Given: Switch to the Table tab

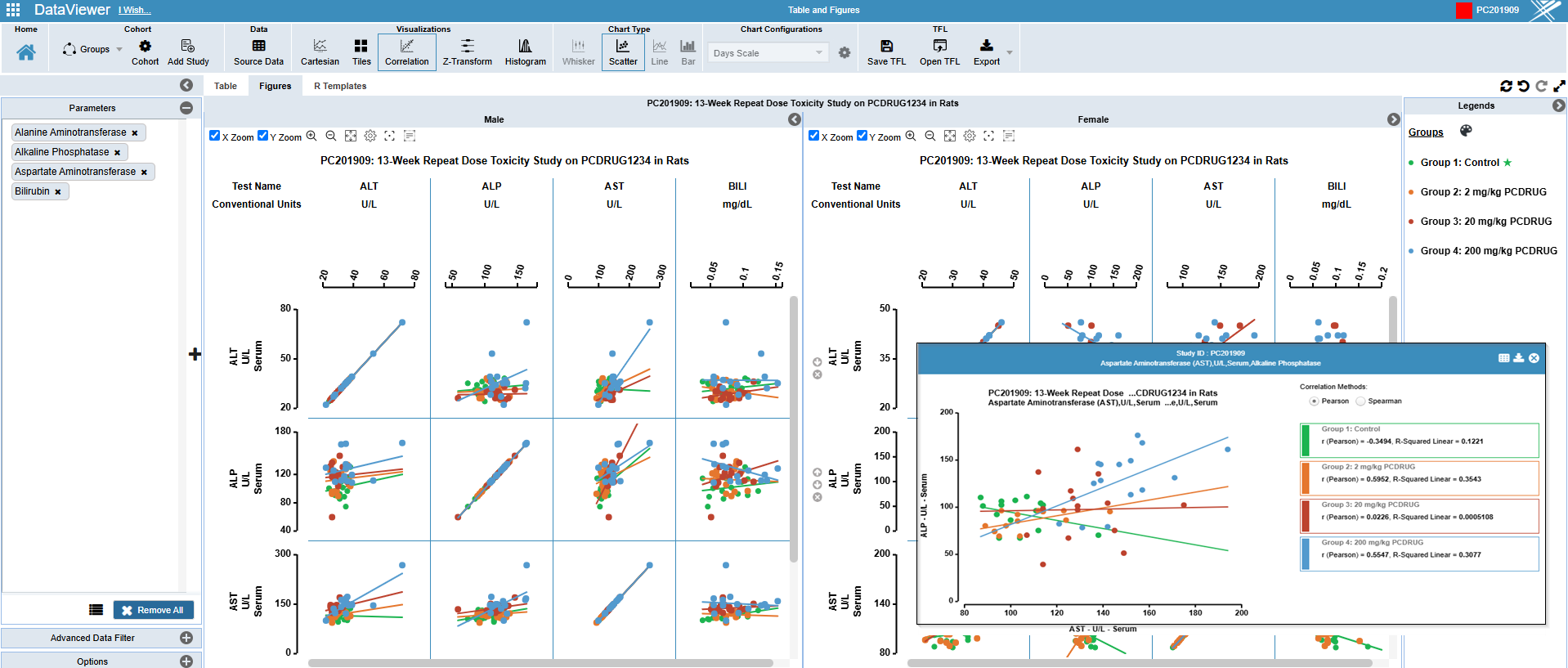Looking at the screenshot, I should tap(226, 86).
